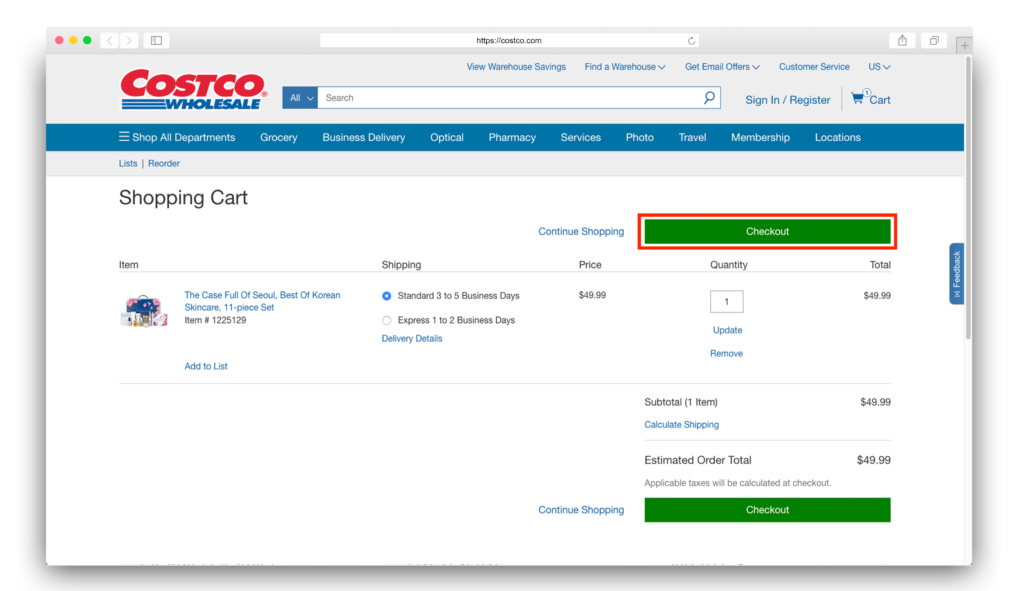1024x591 pixels.
Task: Click Add to List link
Action: point(206,366)
